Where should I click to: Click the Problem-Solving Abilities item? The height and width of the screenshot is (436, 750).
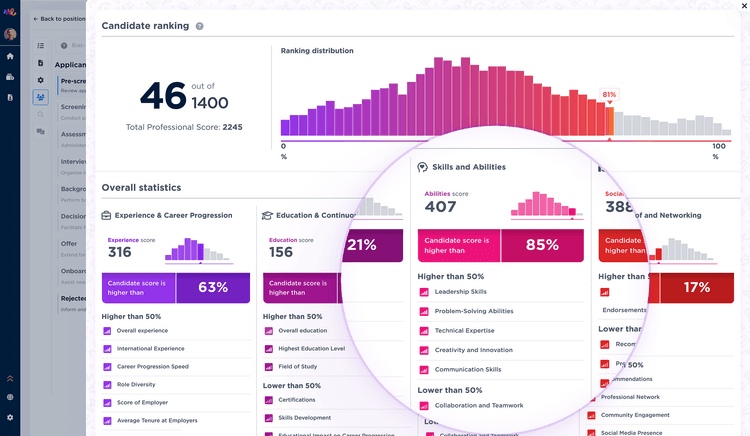pos(473,311)
